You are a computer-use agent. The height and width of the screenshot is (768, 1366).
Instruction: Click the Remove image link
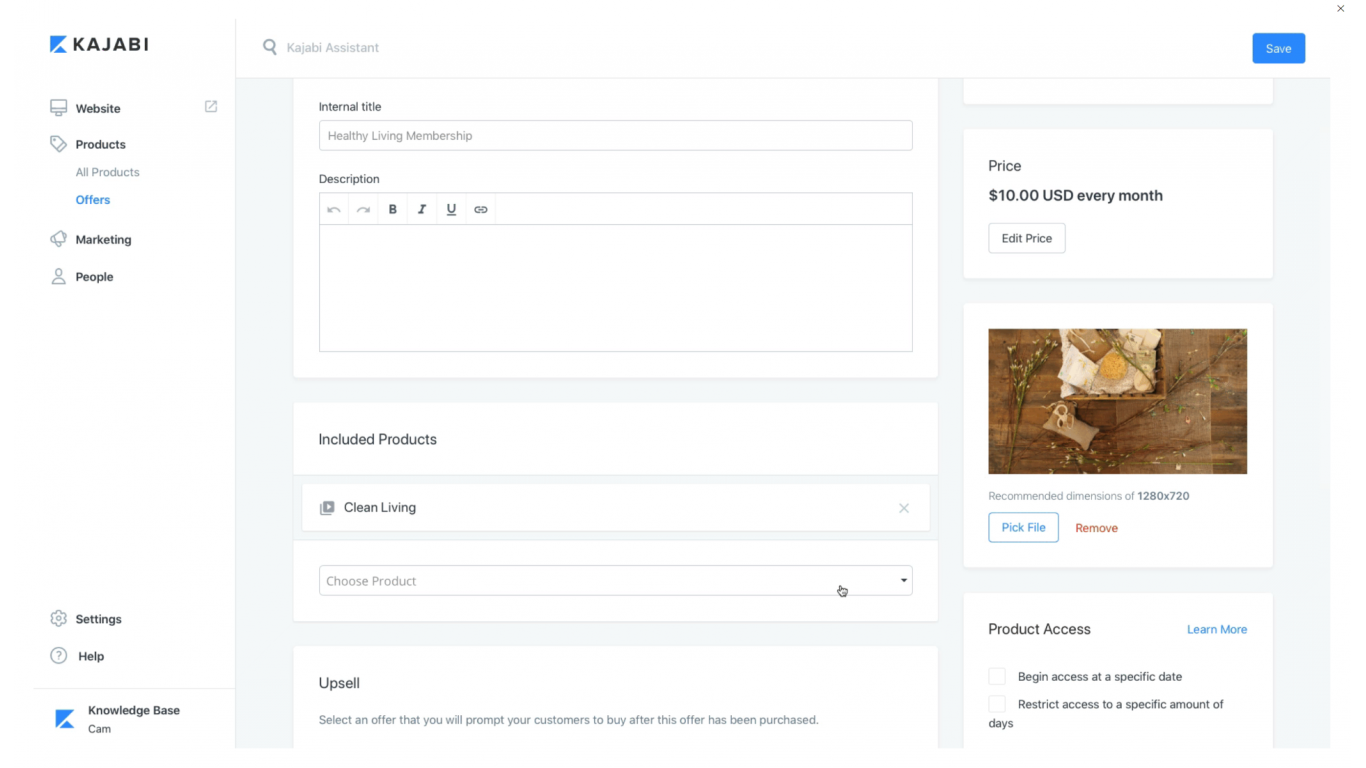click(x=1096, y=528)
